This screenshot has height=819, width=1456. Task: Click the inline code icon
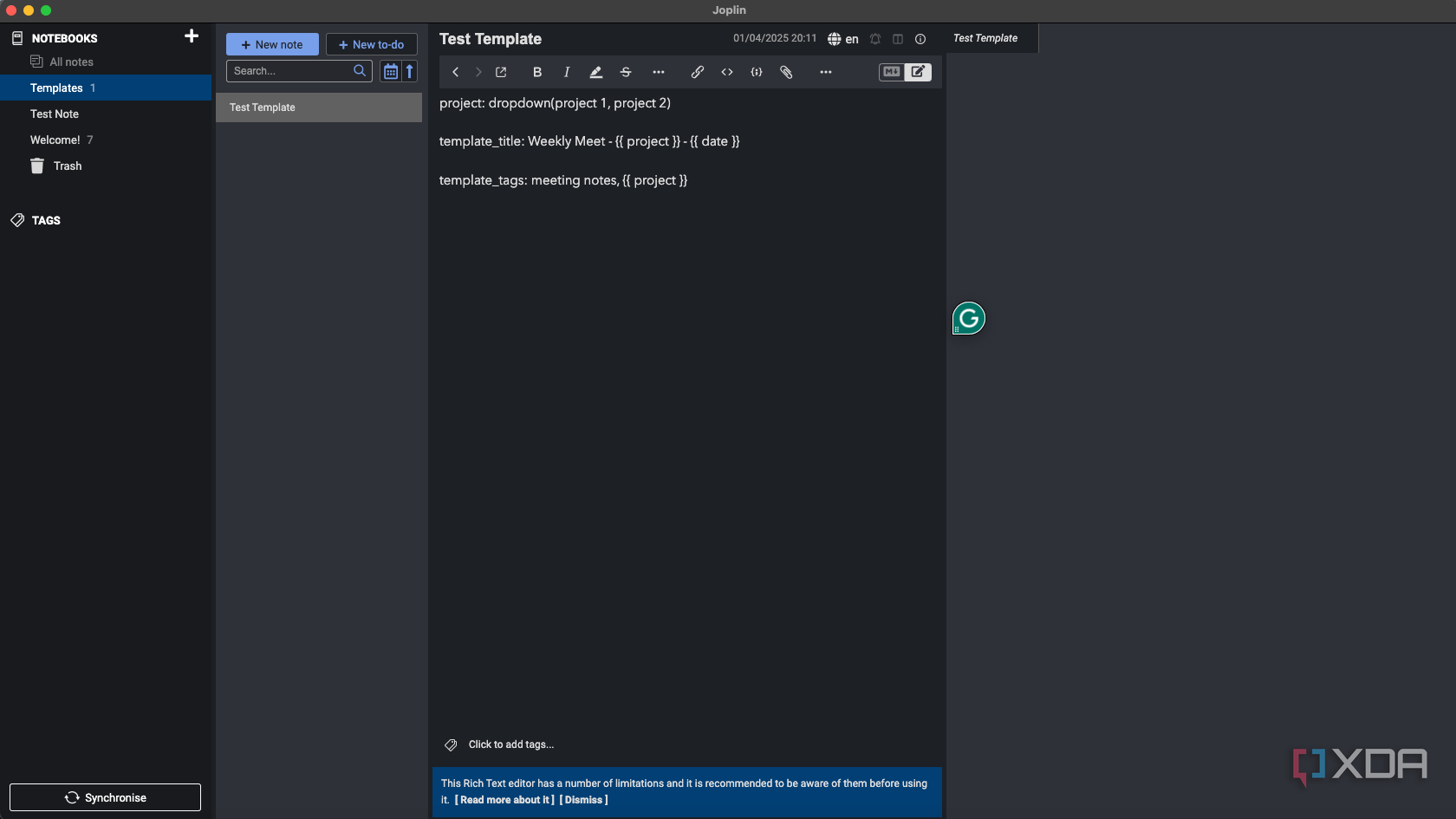click(727, 72)
